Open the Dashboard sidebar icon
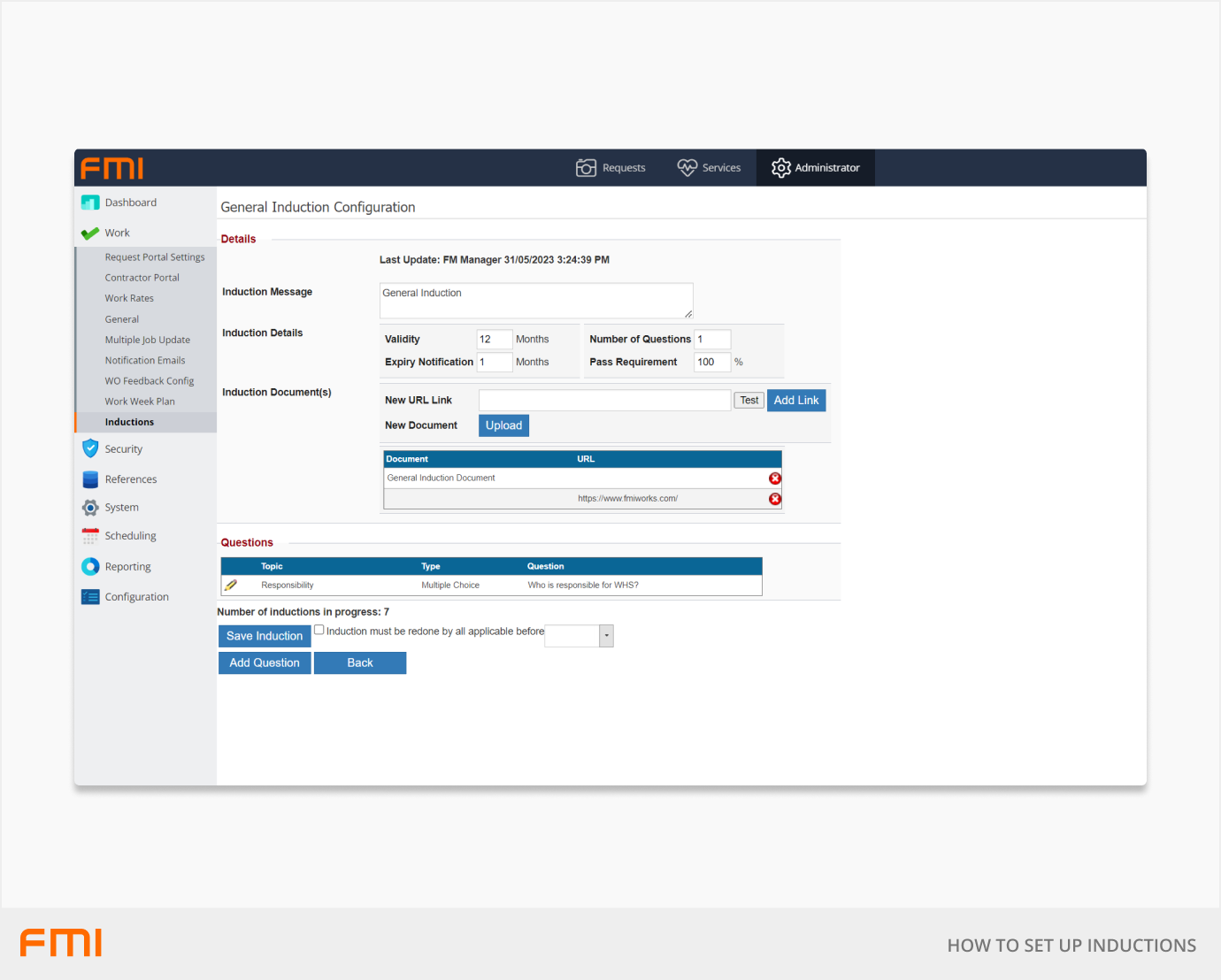The width and height of the screenshot is (1221, 980). [90, 203]
